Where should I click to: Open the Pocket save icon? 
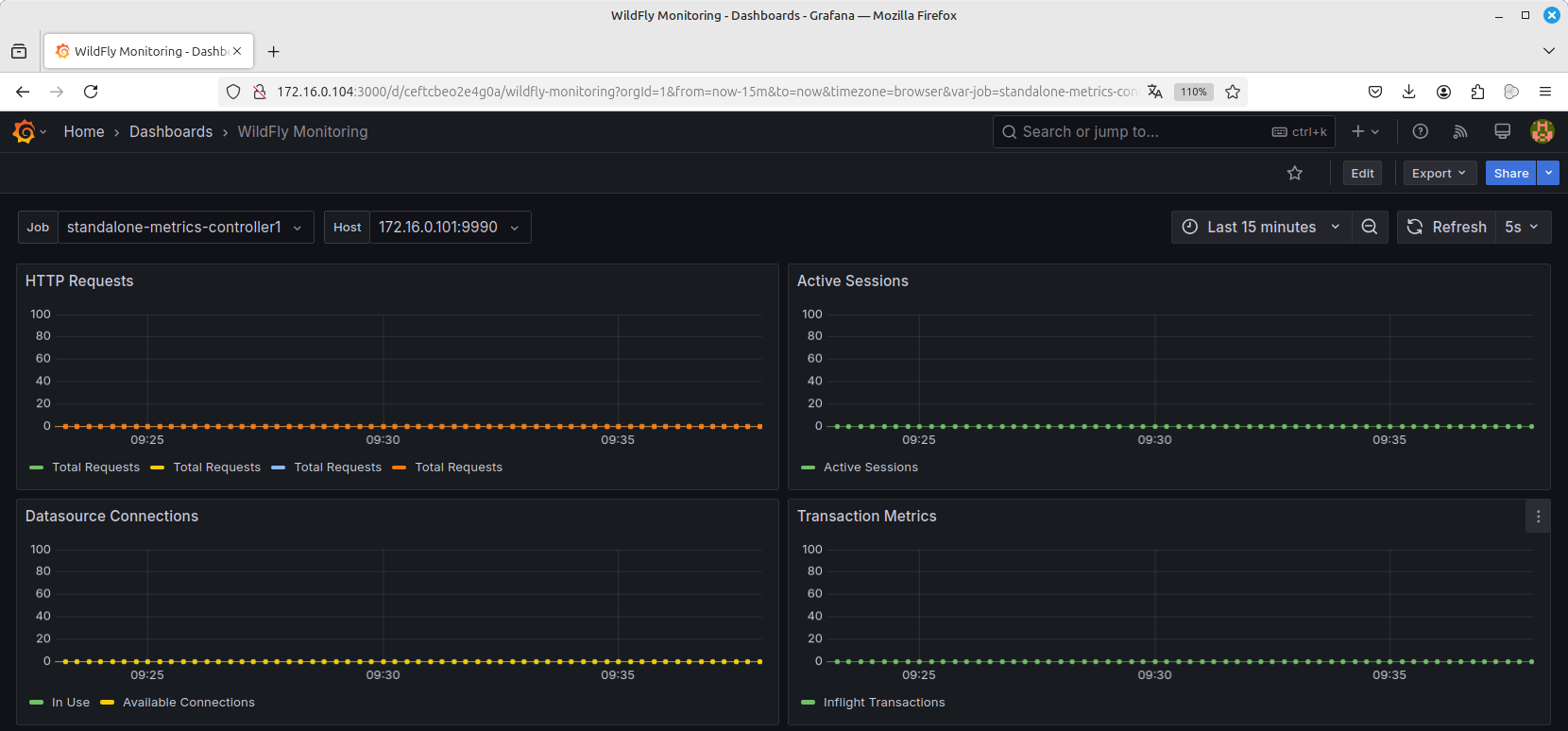coord(1375,92)
